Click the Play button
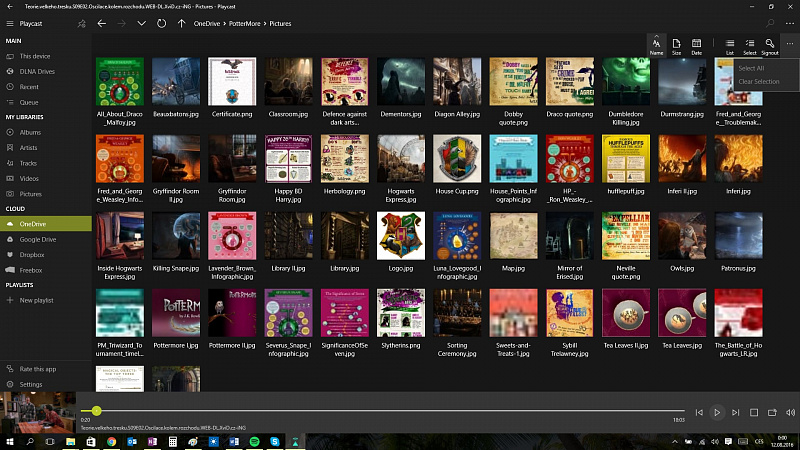Screen dimensions: 800x450 coord(717,412)
